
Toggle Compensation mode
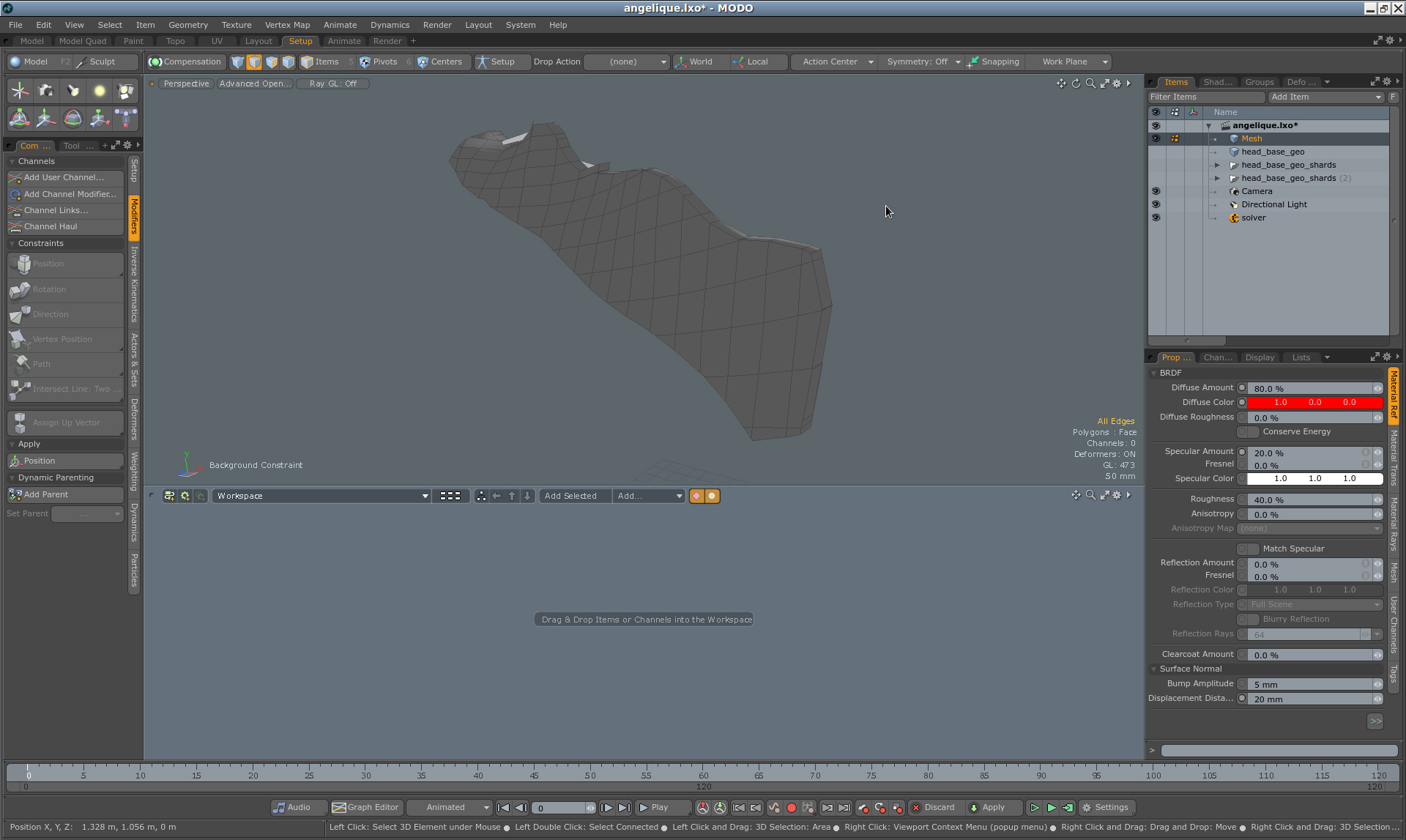click(x=185, y=62)
